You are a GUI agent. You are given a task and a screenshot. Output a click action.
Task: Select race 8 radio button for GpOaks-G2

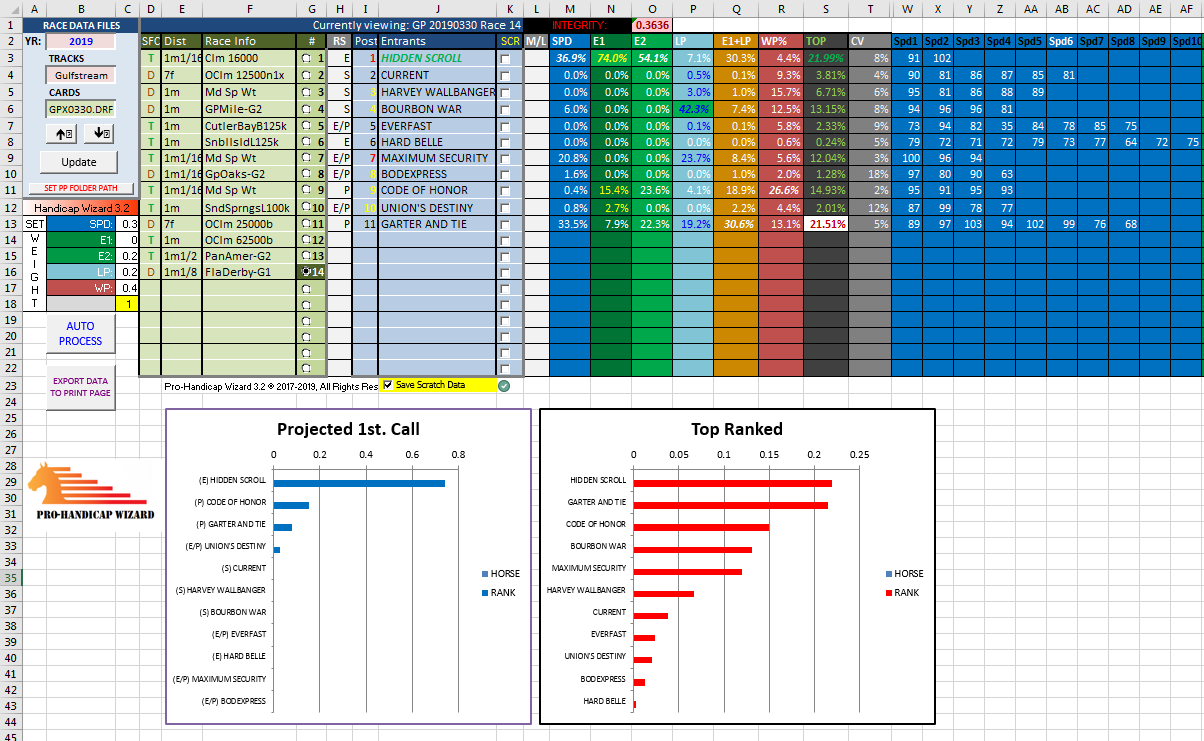point(307,175)
